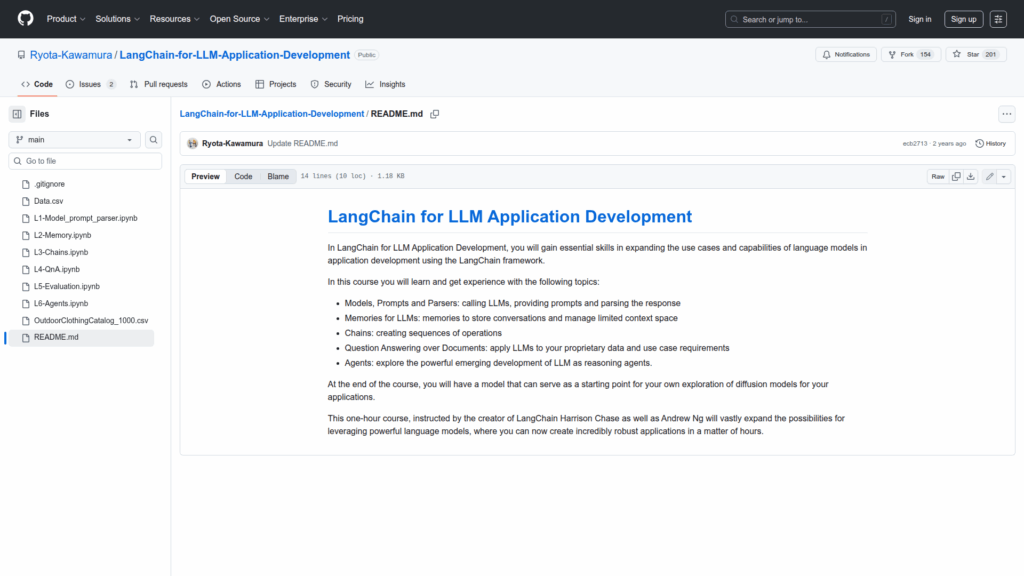Open L5-Evaluation.ipynb file
The width and height of the screenshot is (1024, 576).
(67, 286)
